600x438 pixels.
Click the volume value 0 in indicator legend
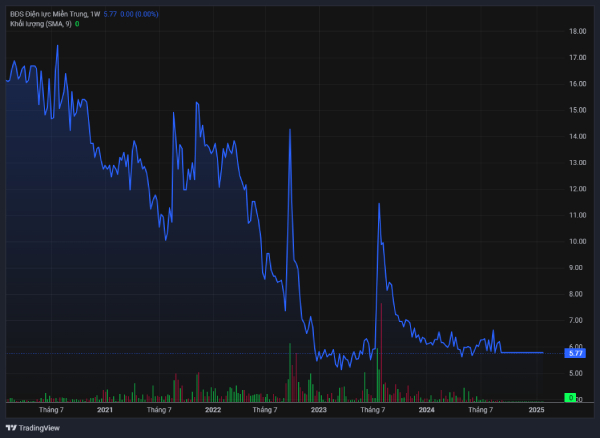point(77,23)
